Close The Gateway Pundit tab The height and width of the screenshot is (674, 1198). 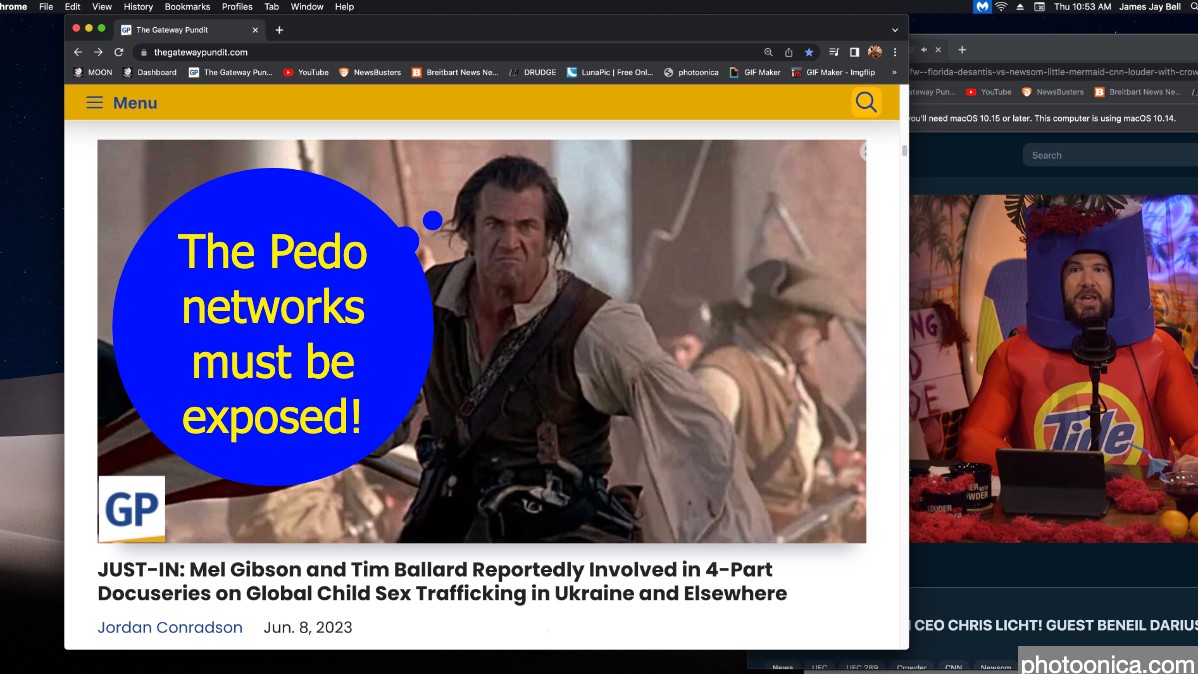[x=255, y=30]
